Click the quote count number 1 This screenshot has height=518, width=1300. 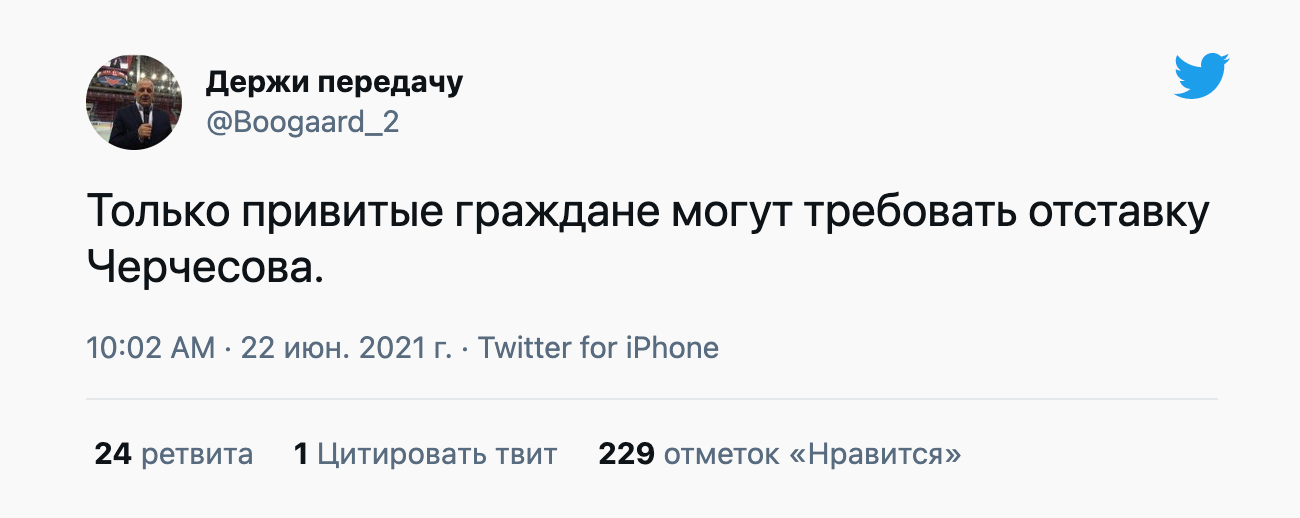point(300,454)
